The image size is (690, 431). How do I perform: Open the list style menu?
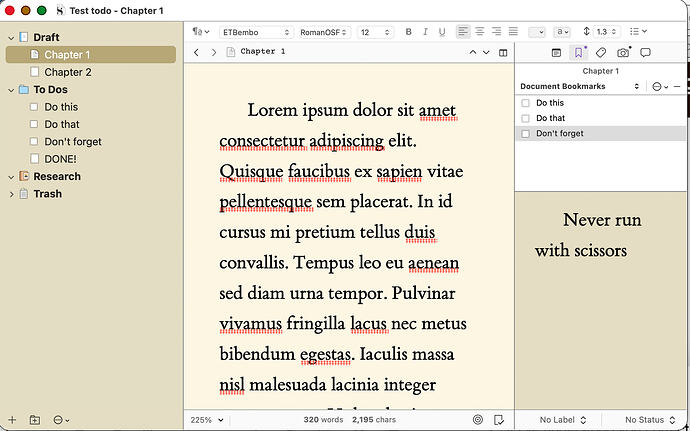pyautogui.click(x=638, y=32)
